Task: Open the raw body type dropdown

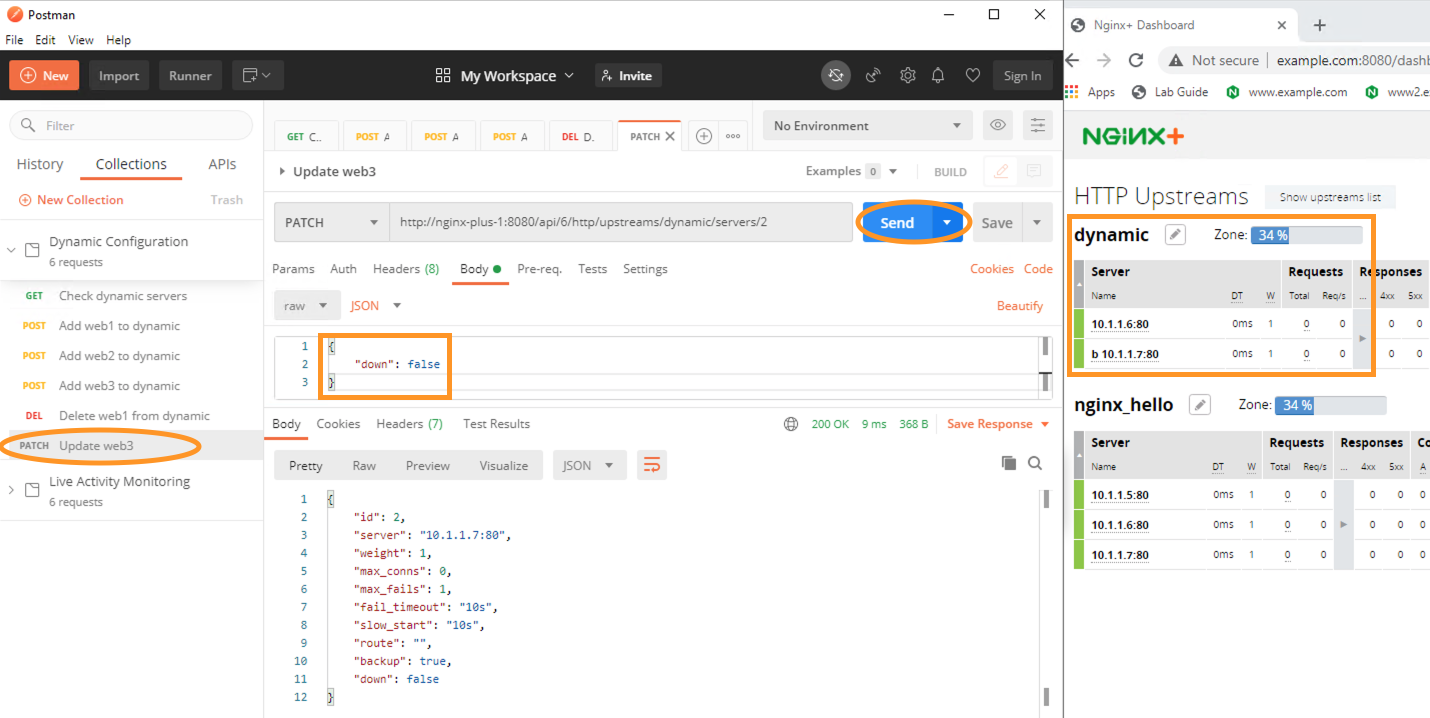Action: click(x=306, y=306)
